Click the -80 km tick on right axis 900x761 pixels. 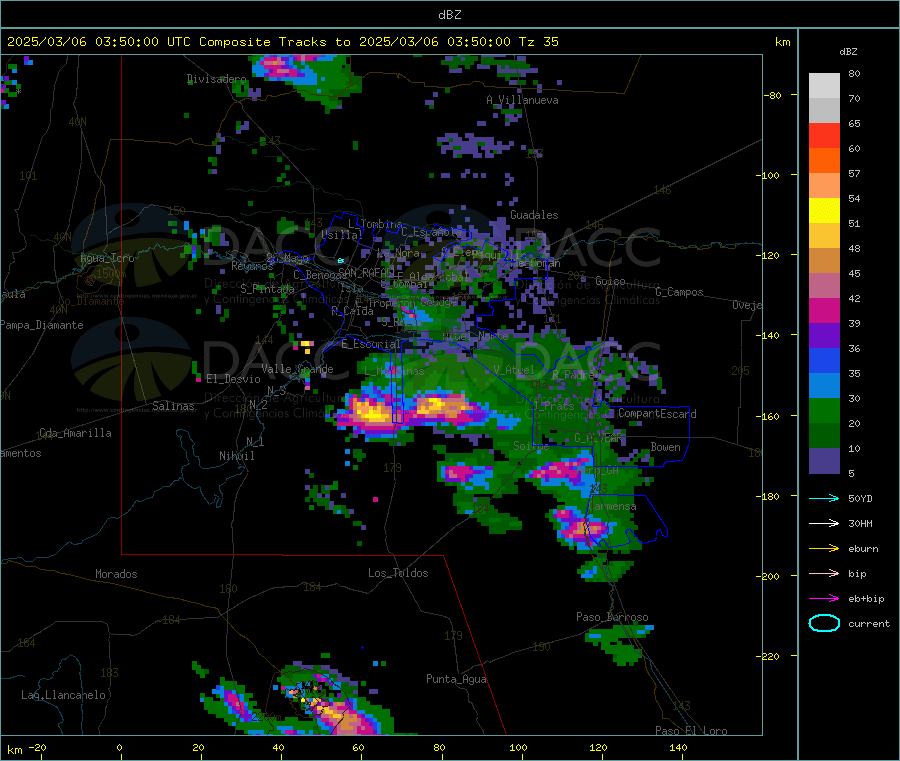point(772,95)
